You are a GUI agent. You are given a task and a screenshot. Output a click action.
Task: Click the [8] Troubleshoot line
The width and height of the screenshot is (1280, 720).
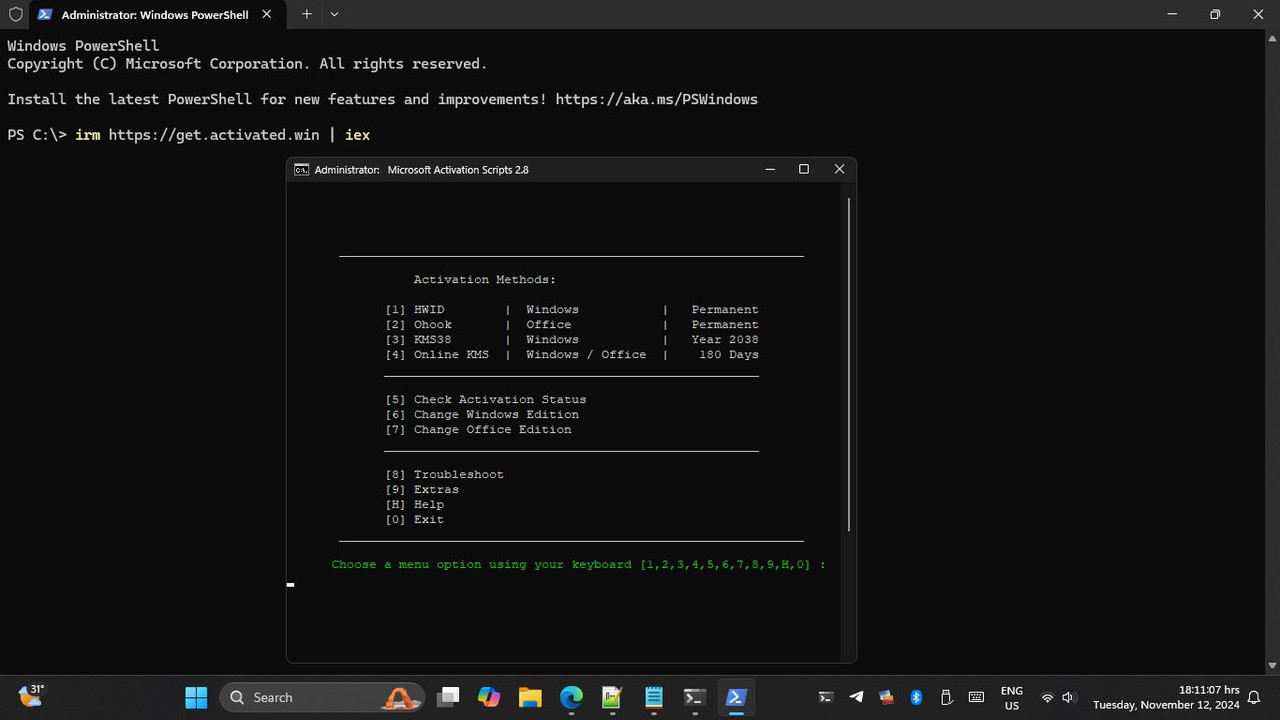pyautogui.click(x=445, y=475)
